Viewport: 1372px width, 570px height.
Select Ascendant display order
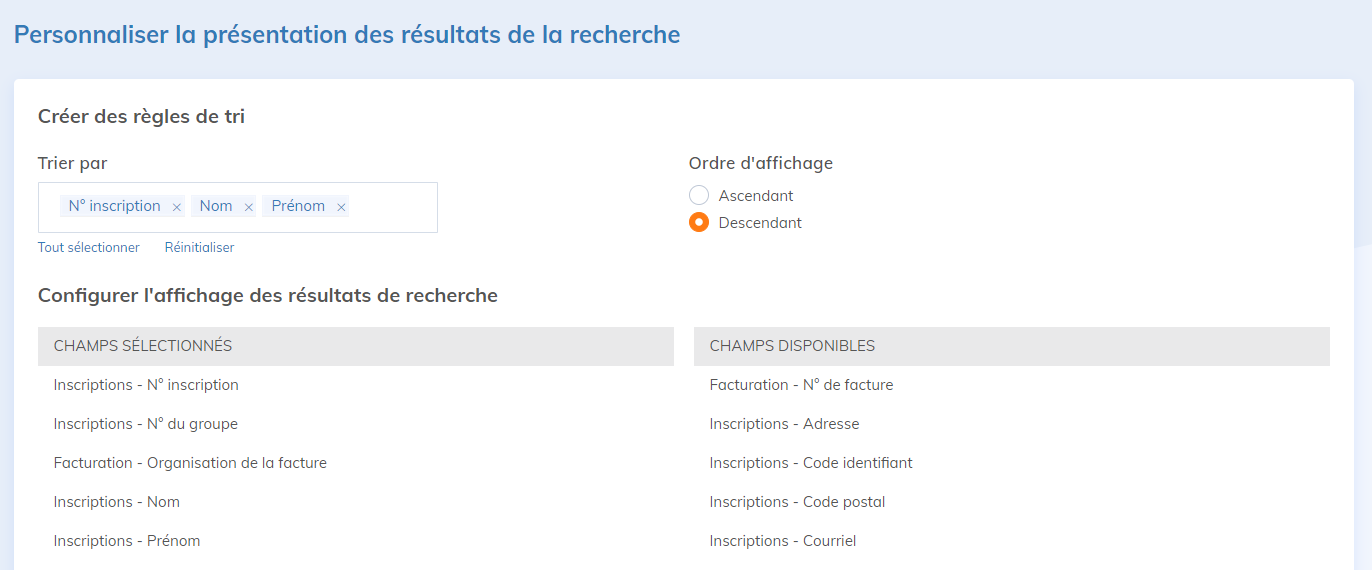pos(699,196)
